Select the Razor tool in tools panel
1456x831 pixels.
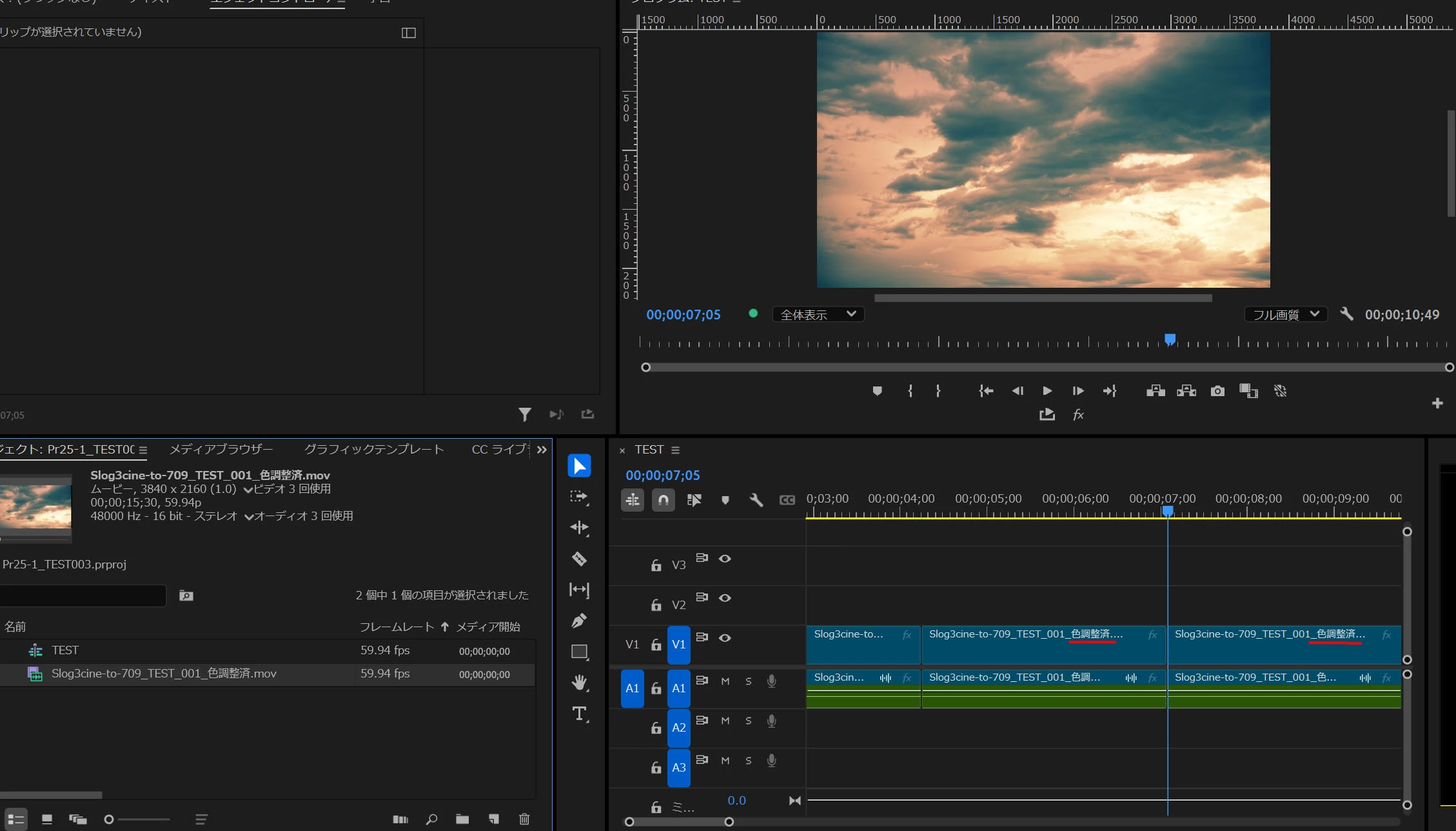coord(579,559)
